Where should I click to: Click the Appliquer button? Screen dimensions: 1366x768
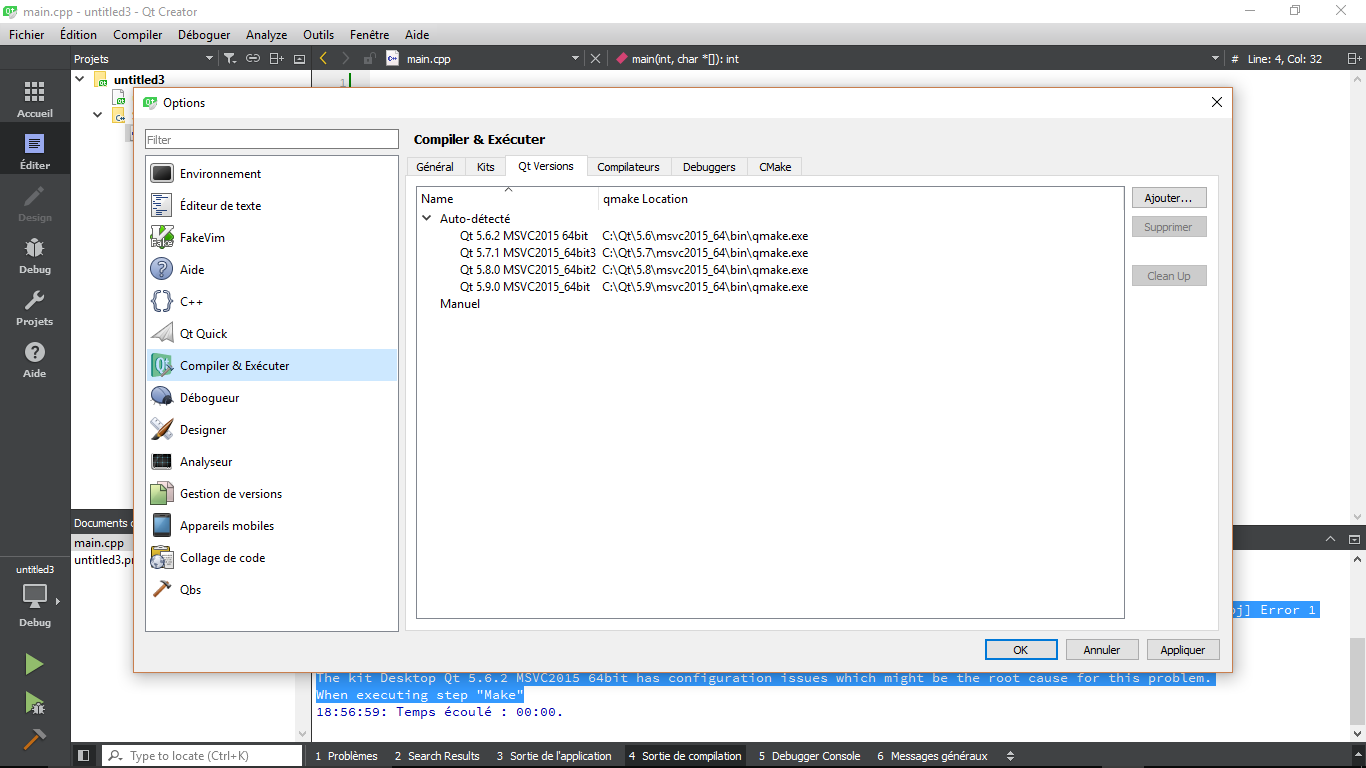[1183, 650]
